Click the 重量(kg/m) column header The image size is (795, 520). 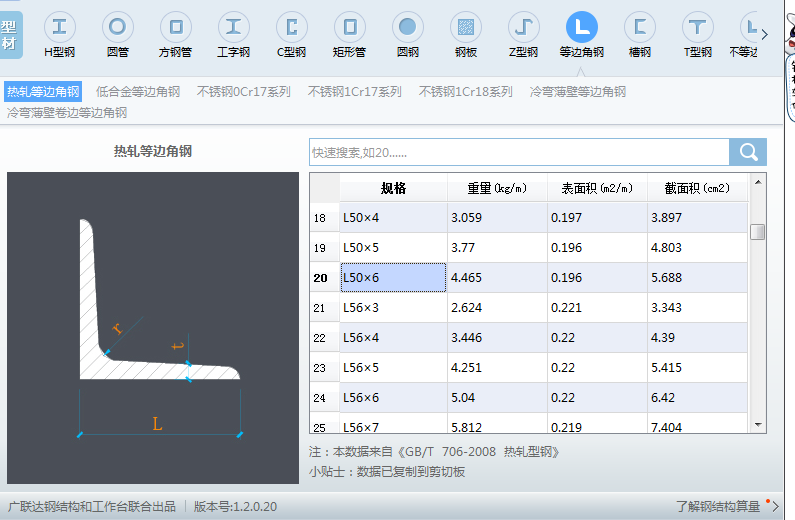click(x=497, y=188)
